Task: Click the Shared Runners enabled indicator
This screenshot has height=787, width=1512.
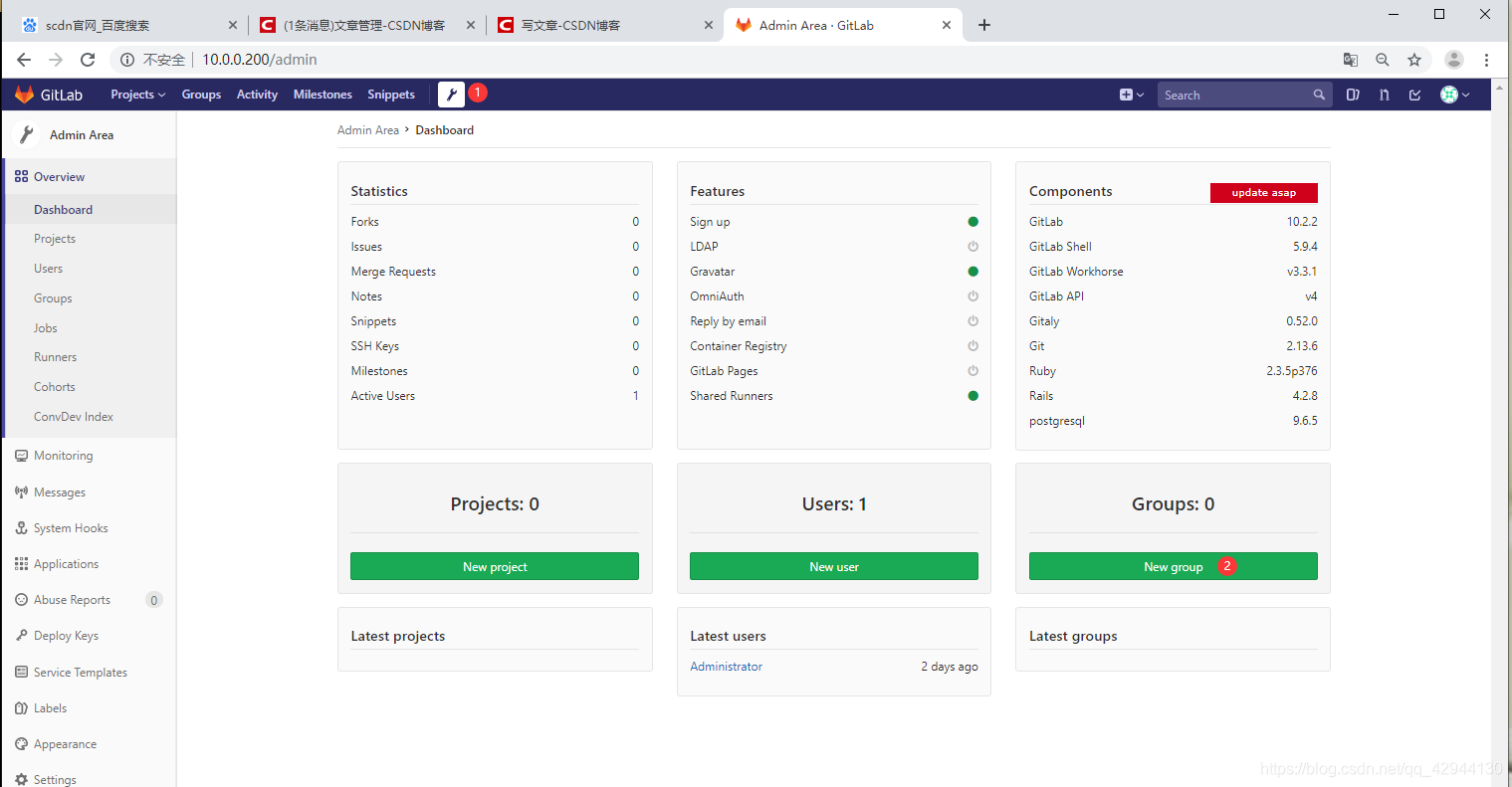Action: [972, 396]
